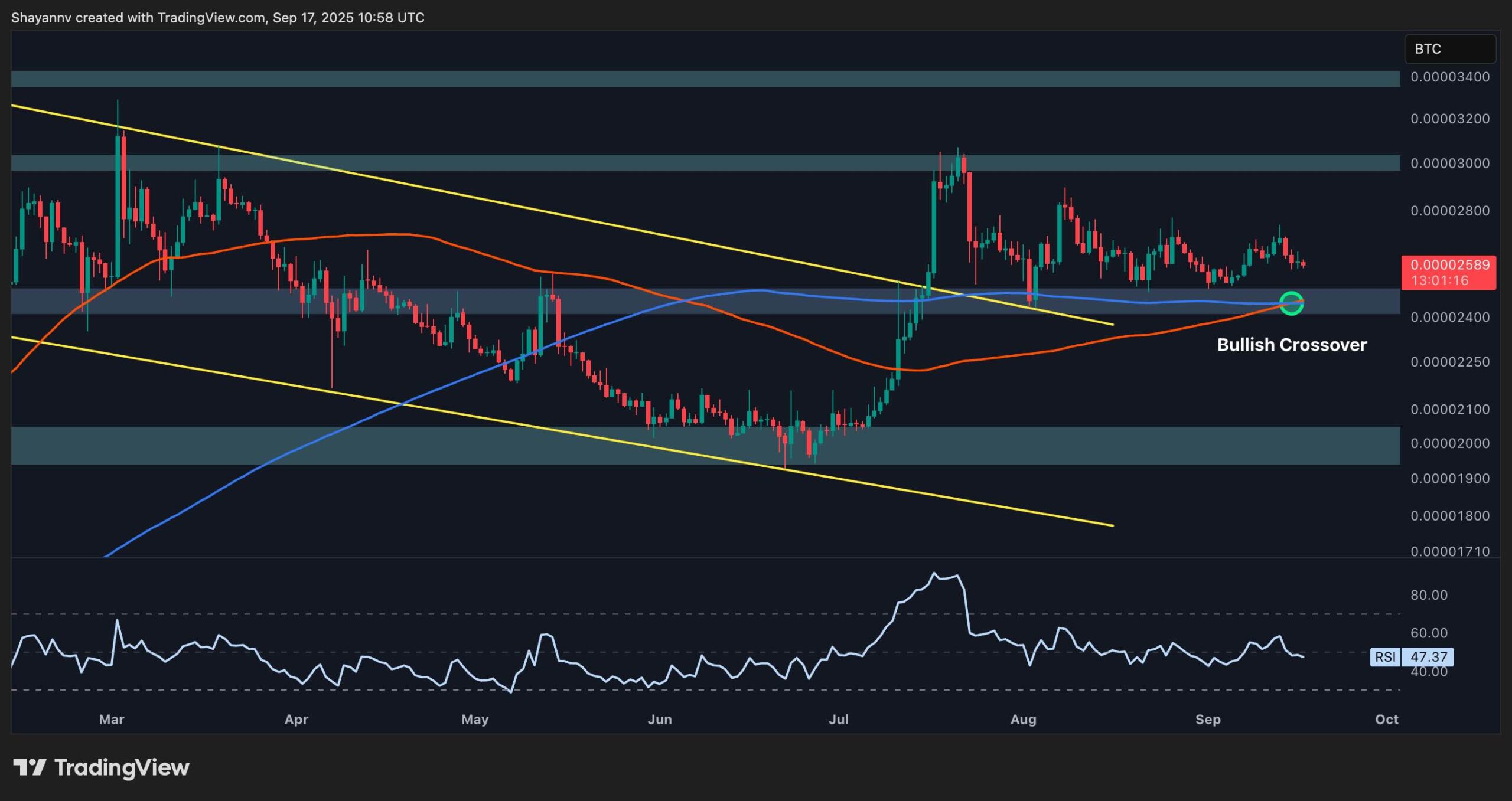Click the Bullish Crossover text annotation
Image resolution: width=1512 pixels, height=801 pixels.
[1292, 345]
